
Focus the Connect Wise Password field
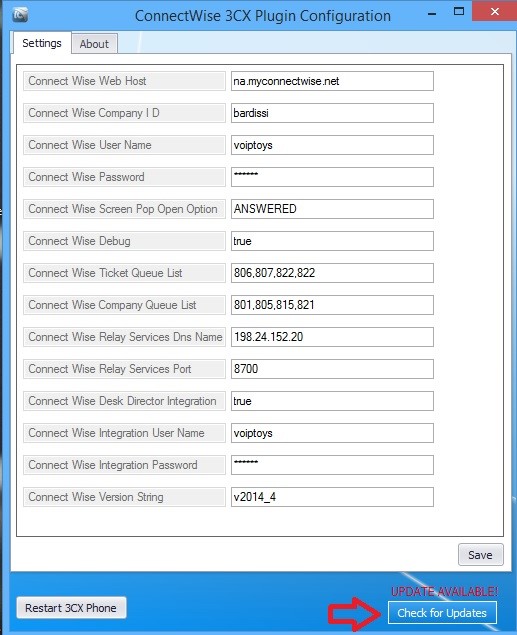[x=332, y=177]
